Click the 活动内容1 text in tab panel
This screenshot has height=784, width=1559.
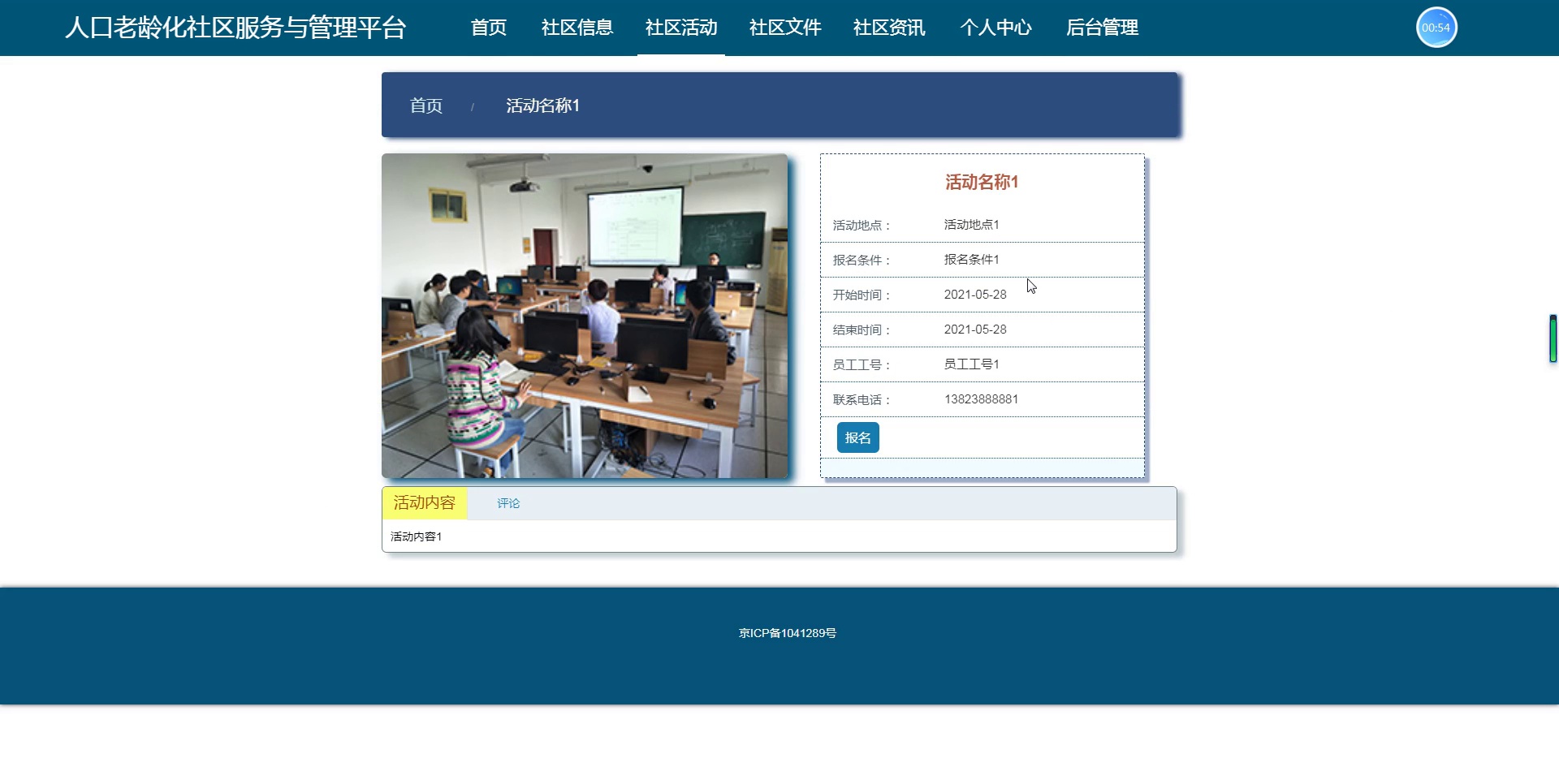coord(416,536)
